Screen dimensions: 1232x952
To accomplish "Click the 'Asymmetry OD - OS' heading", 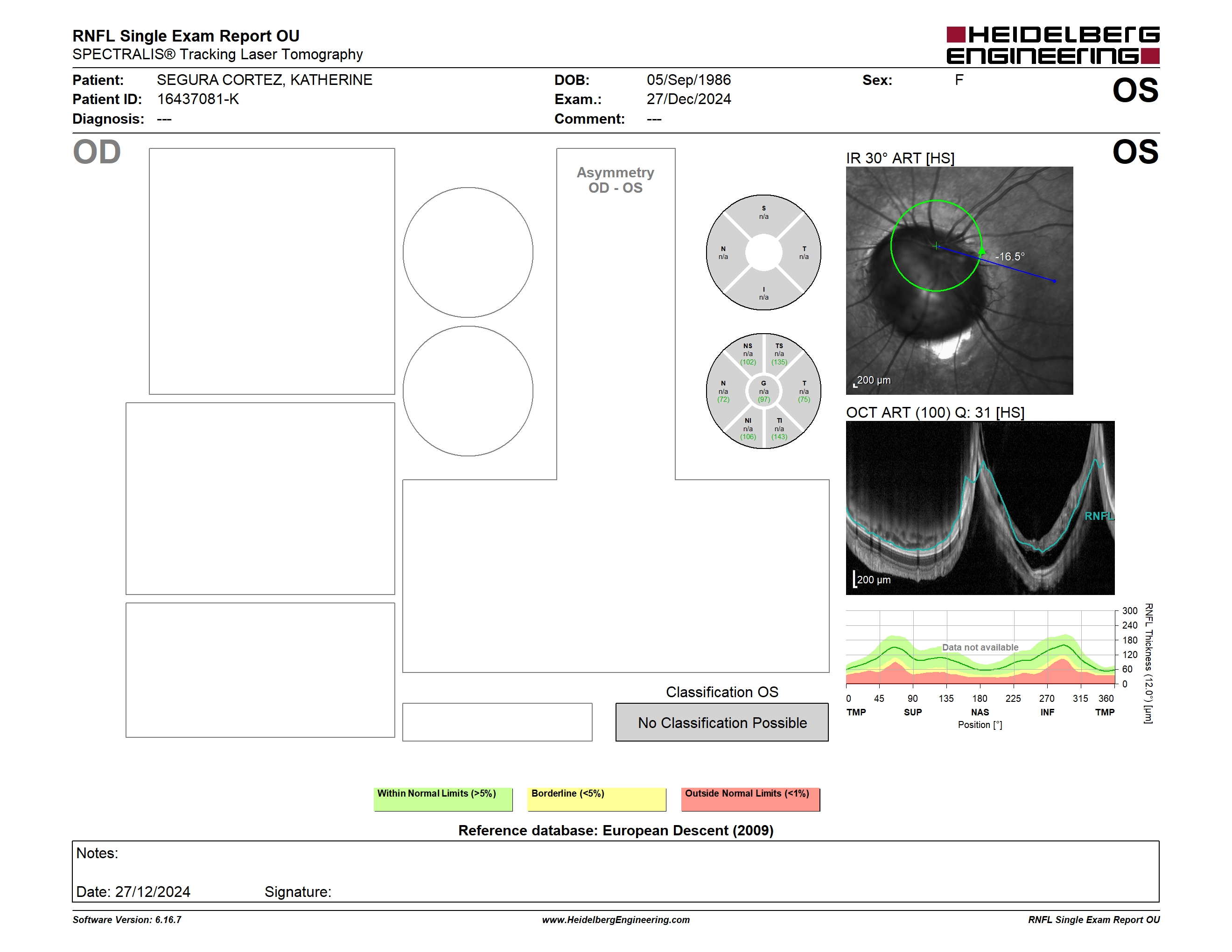I will (x=615, y=180).
